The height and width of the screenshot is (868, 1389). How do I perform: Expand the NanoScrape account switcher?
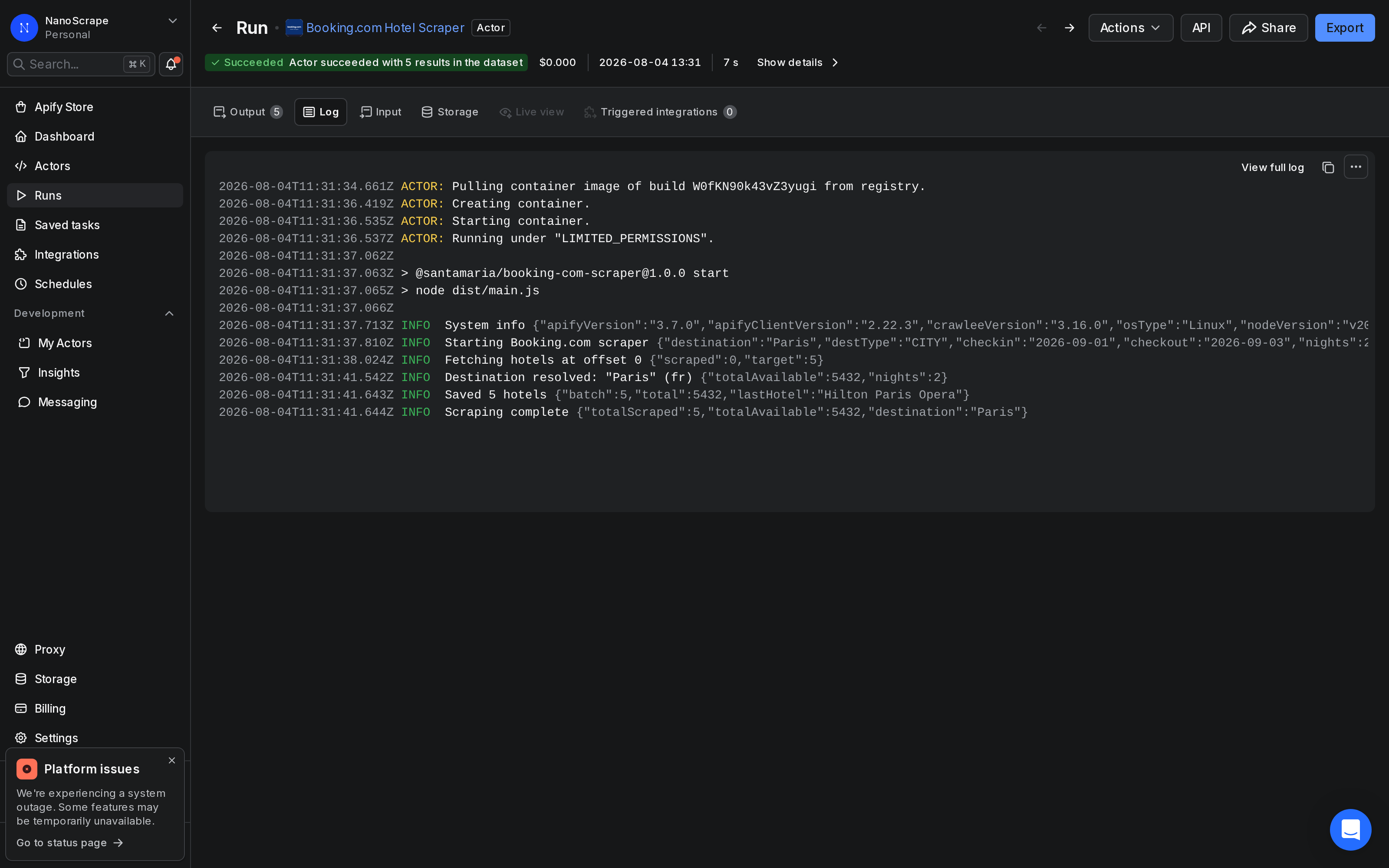point(172,21)
